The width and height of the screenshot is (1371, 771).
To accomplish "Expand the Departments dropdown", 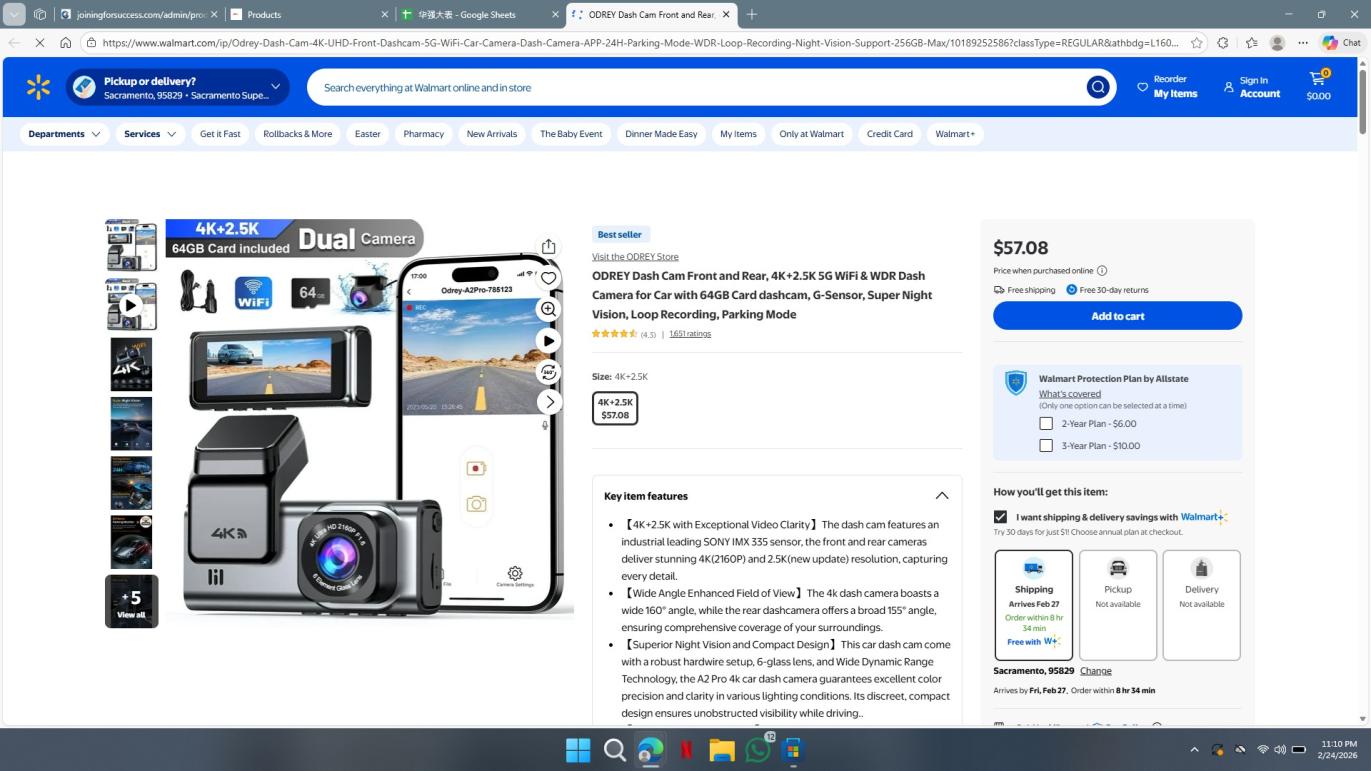I will 64,134.
